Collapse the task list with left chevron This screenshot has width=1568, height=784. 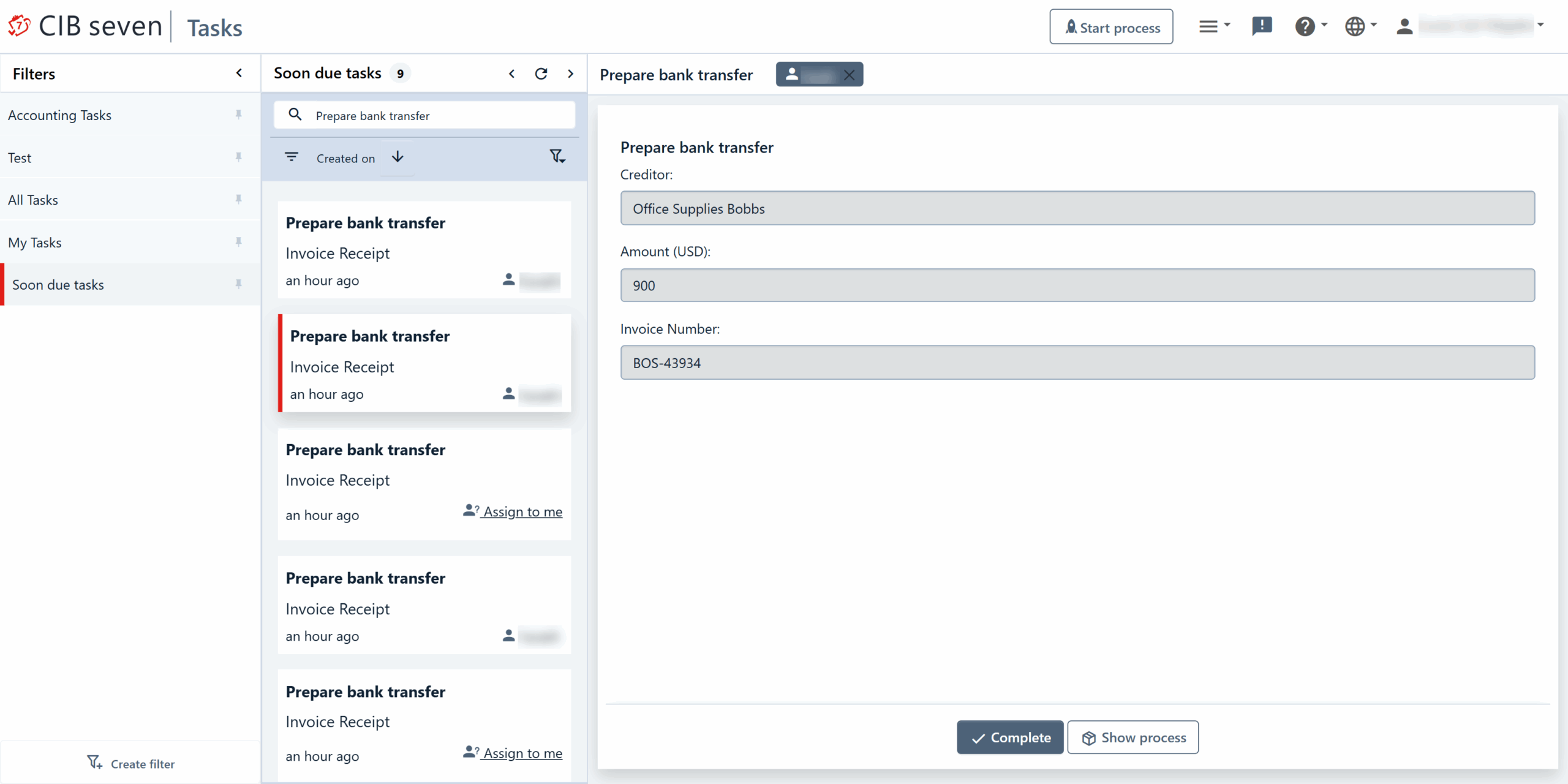511,73
